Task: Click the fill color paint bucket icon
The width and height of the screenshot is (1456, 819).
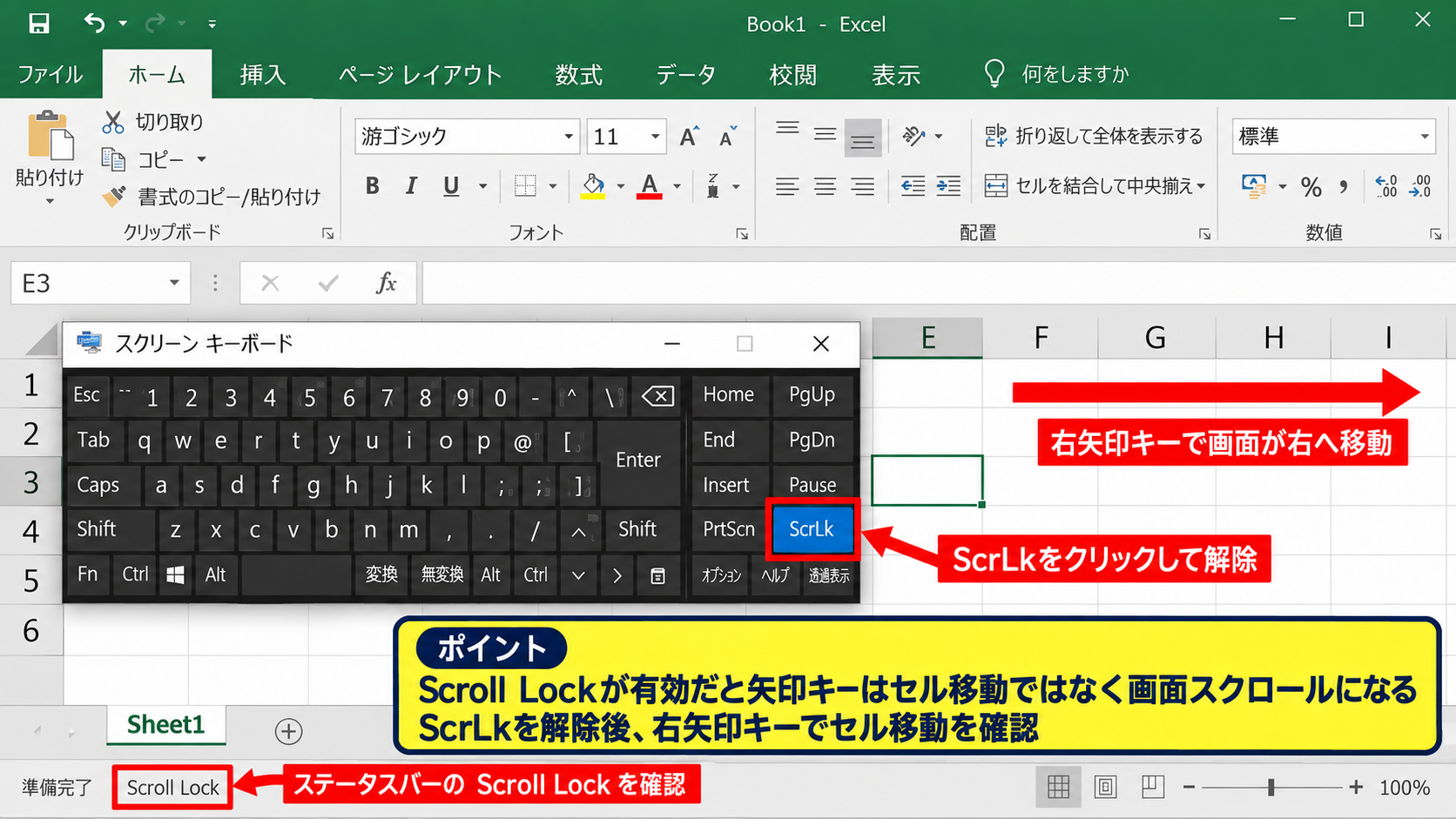Action: (x=593, y=185)
